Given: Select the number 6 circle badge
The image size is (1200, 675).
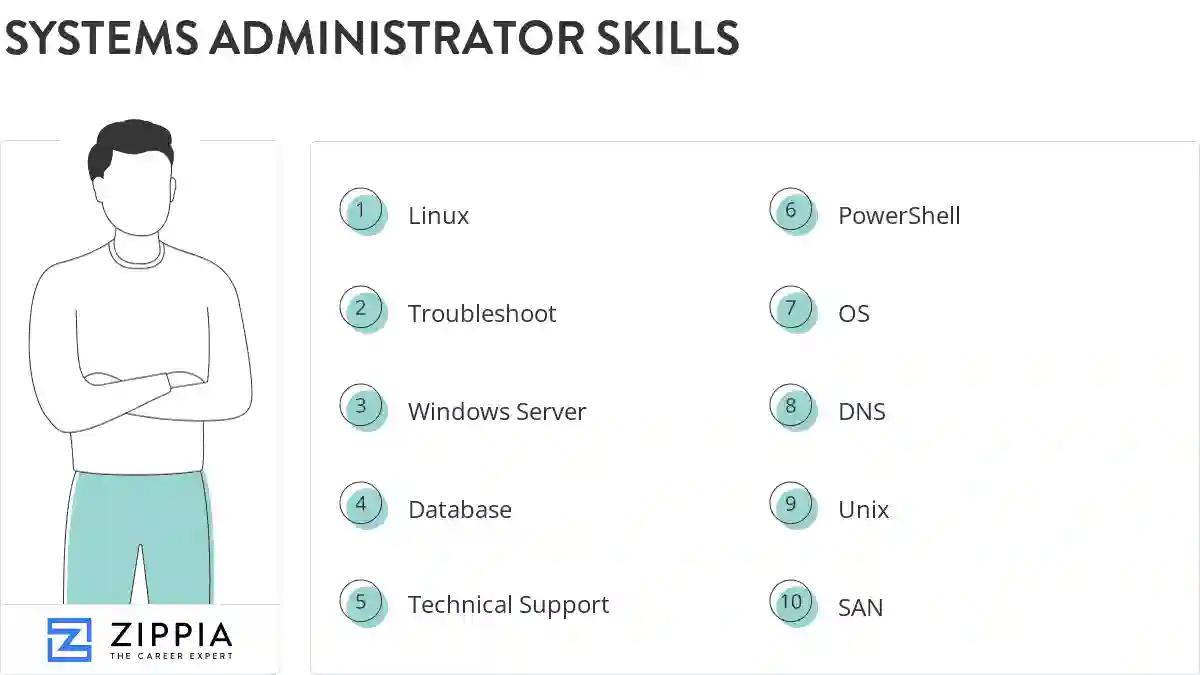Looking at the screenshot, I should 791,211.
